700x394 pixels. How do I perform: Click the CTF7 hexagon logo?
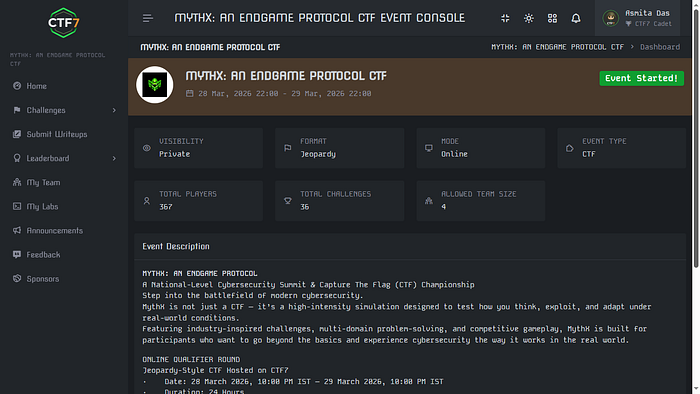pos(64,22)
